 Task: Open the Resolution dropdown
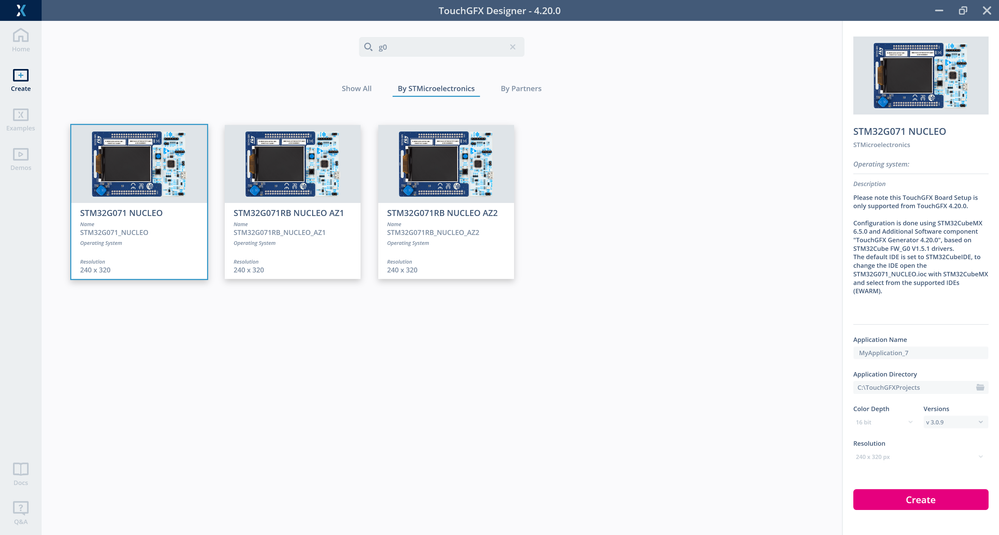[x=921, y=457]
